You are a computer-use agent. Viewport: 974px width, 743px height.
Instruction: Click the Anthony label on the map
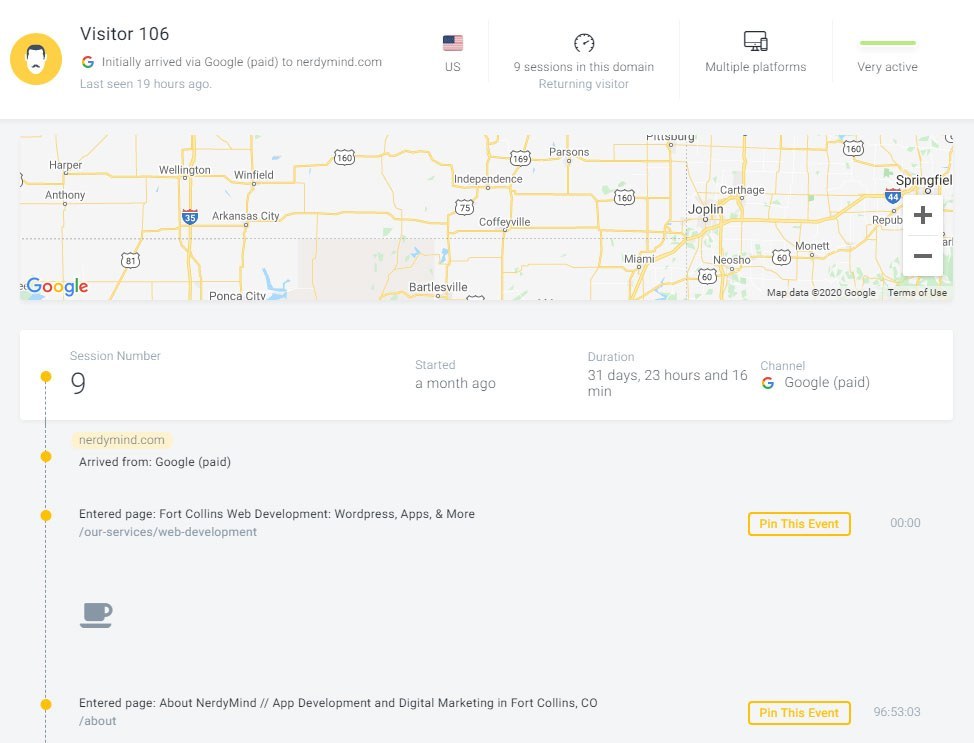point(65,194)
